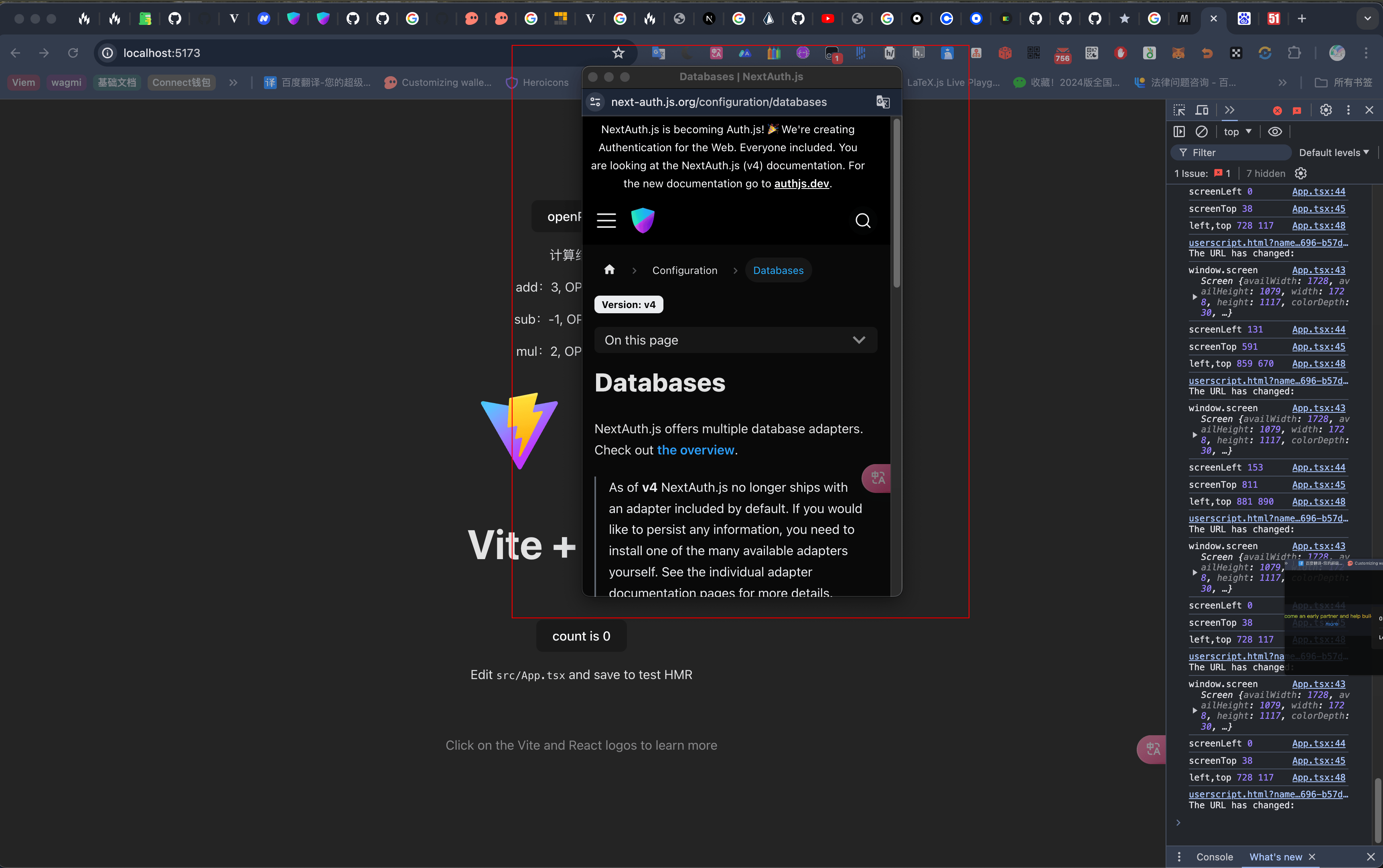Viewport: 1383px width, 868px height.
Task: Toggle the live expression eye icon
Action: pos(1274,132)
